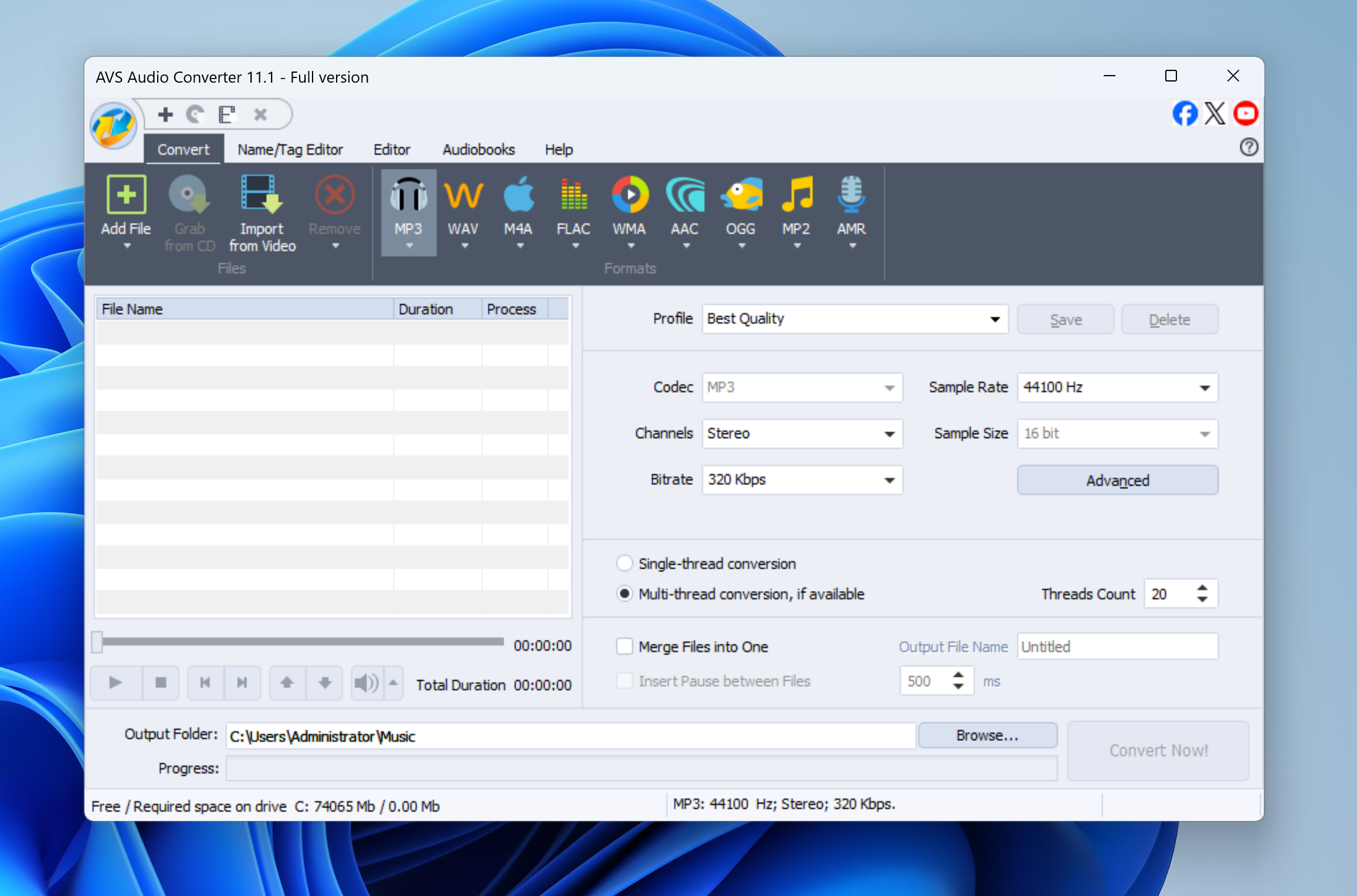Expand the MP3 format dropdown arrow
Screen dimensions: 1357x896
click(x=409, y=246)
